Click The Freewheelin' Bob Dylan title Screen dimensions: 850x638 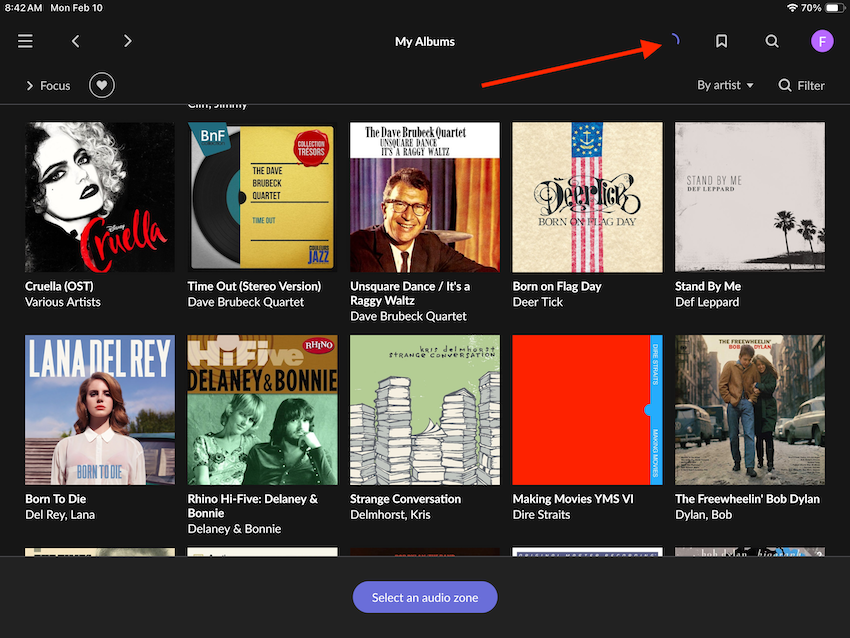(748, 499)
